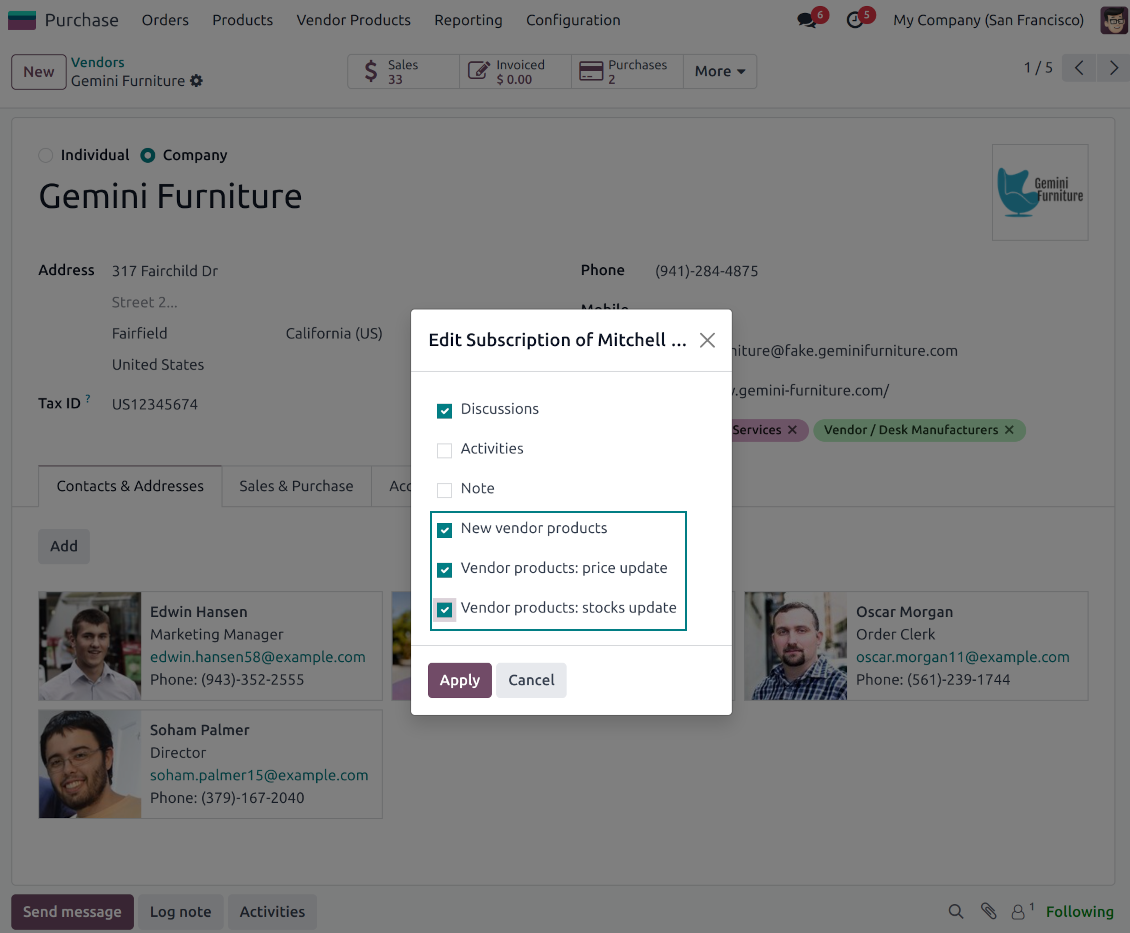Uncheck the Discussions checkbox

[x=444, y=410]
